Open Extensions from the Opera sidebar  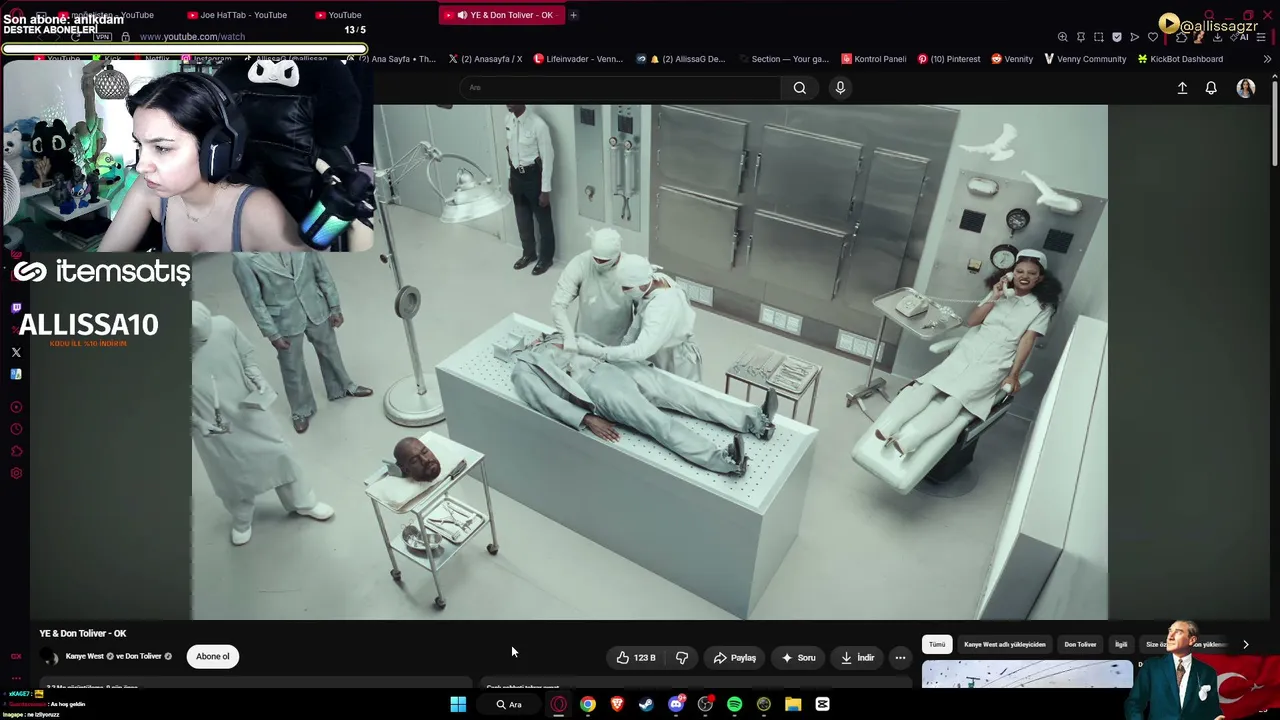pos(16,451)
